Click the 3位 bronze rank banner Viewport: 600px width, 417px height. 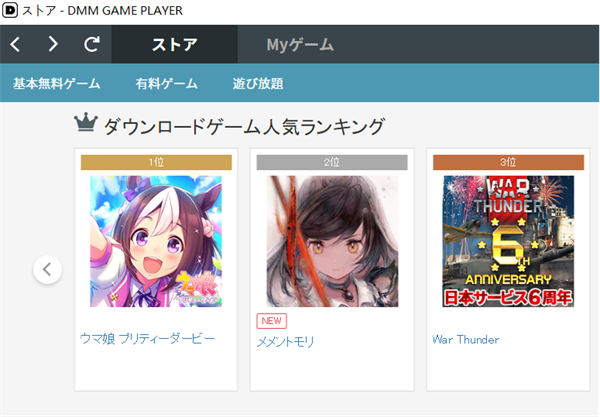[x=508, y=162]
